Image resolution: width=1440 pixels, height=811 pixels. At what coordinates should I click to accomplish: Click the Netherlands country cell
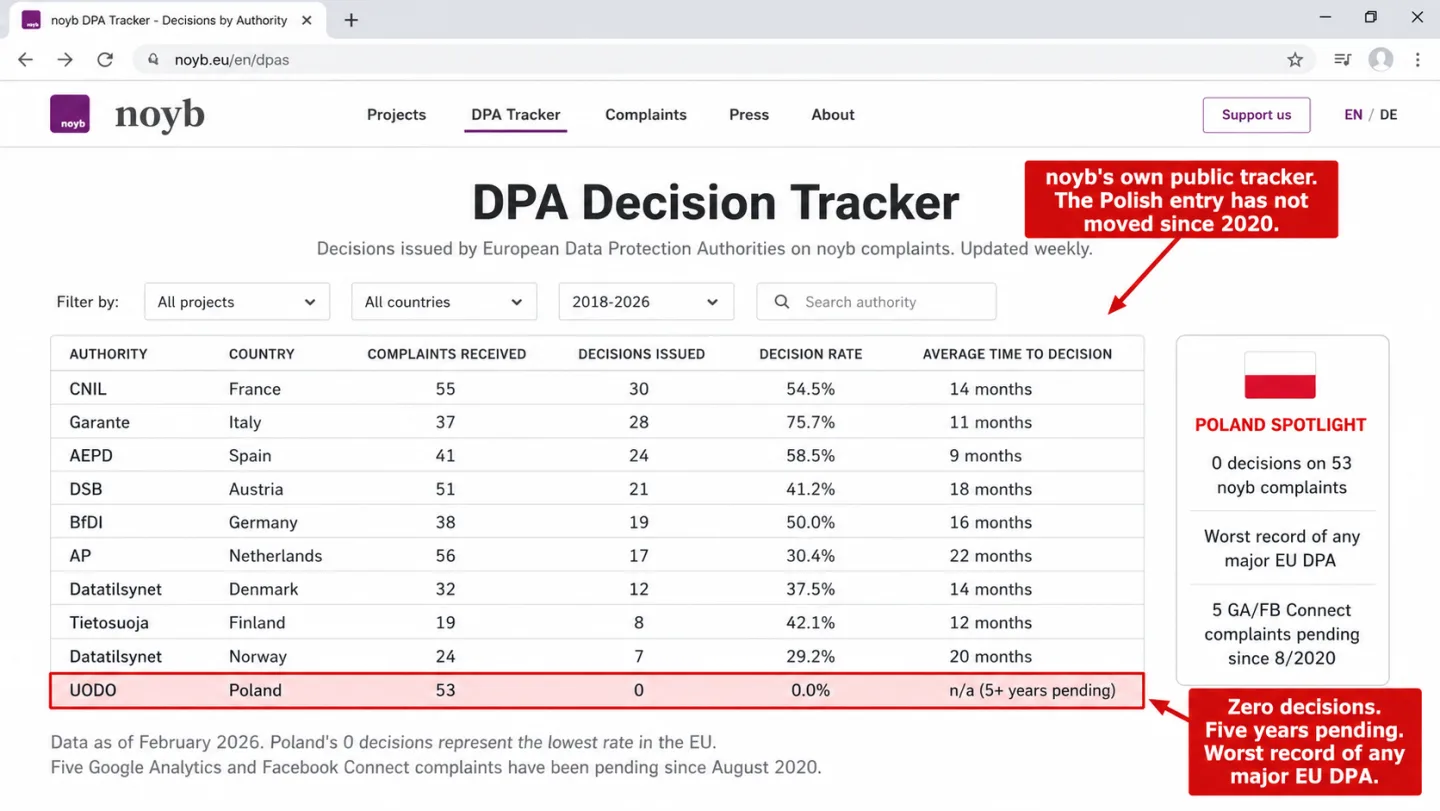[276, 556]
